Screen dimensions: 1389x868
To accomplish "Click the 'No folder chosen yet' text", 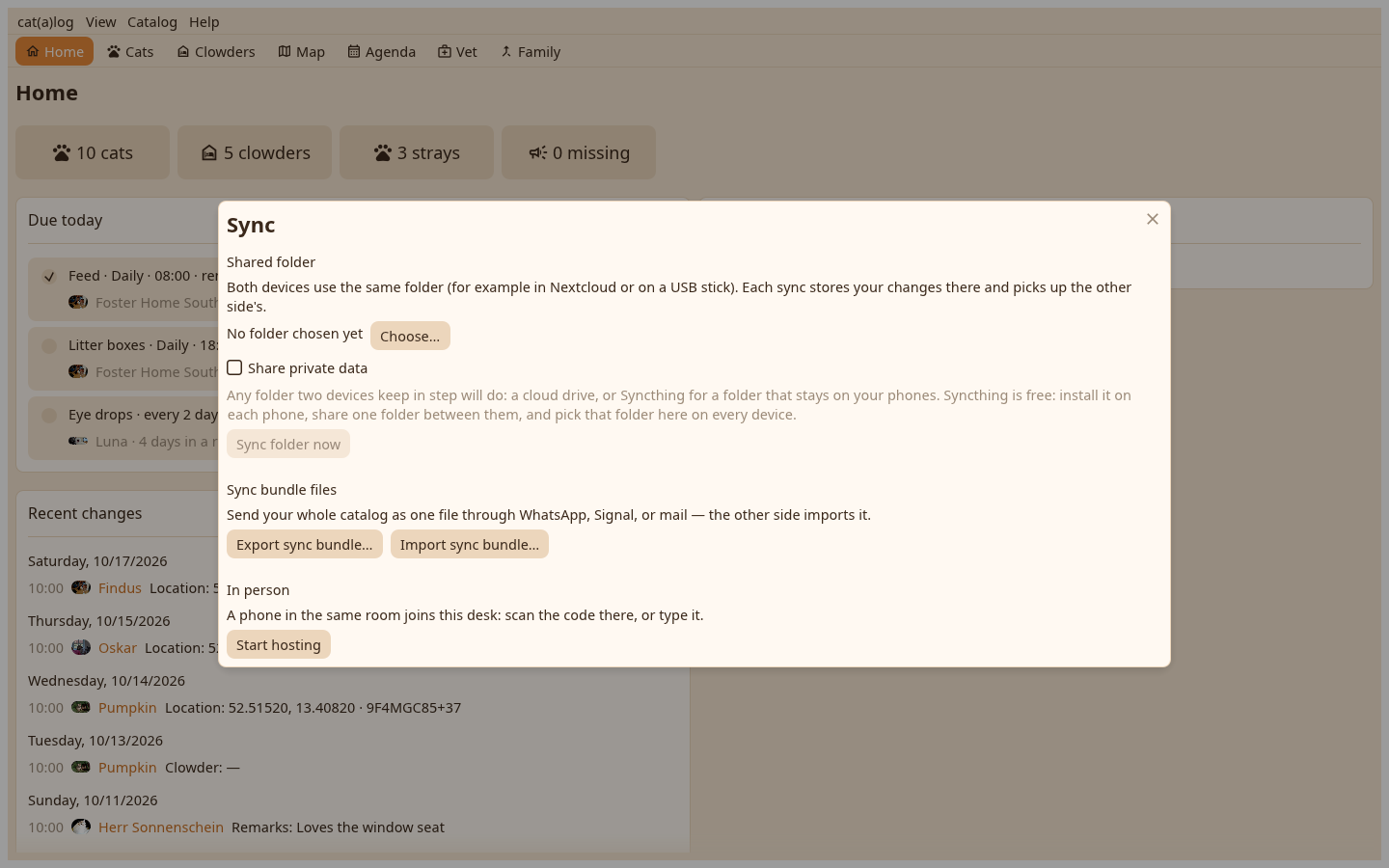I will coord(295,333).
